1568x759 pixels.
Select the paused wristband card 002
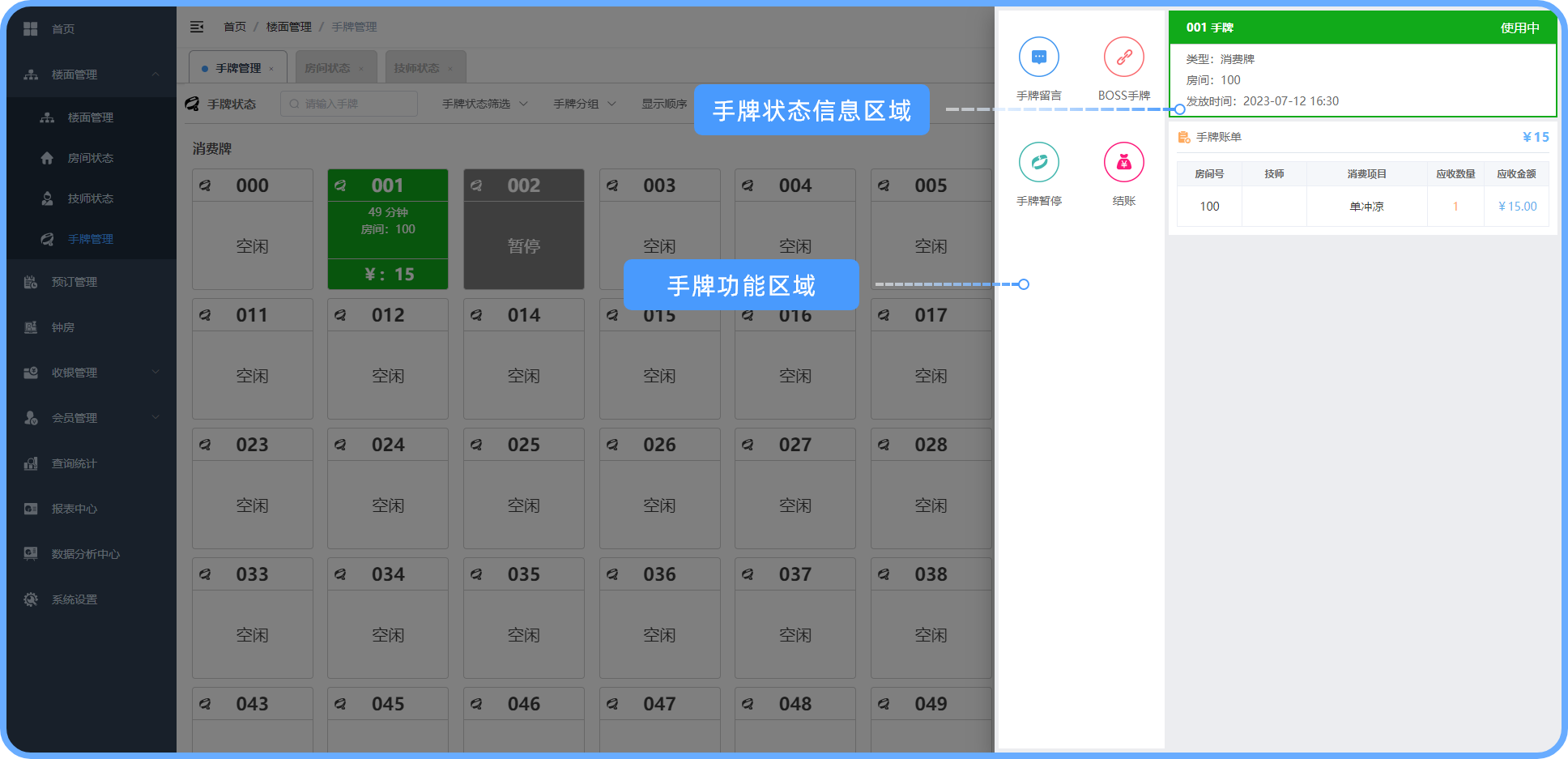524,229
